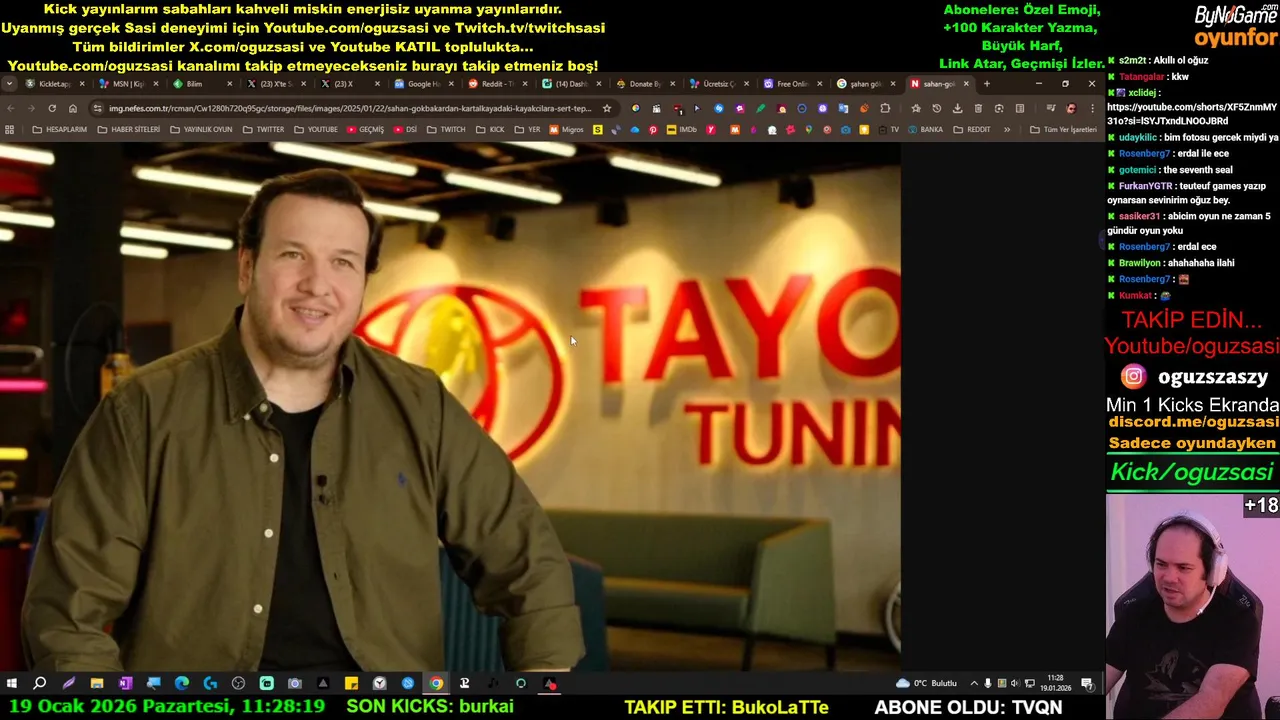The height and width of the screenshot is (720, 1280).
Task: Switch to Chrome on the taskbar
Action: [436, 684]
